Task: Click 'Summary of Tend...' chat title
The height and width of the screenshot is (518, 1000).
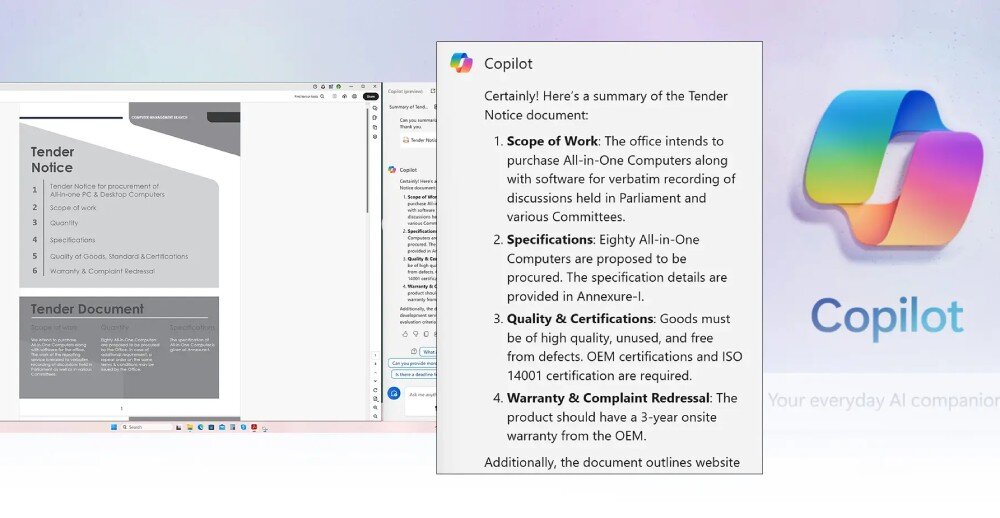Action: coord(408,107)
